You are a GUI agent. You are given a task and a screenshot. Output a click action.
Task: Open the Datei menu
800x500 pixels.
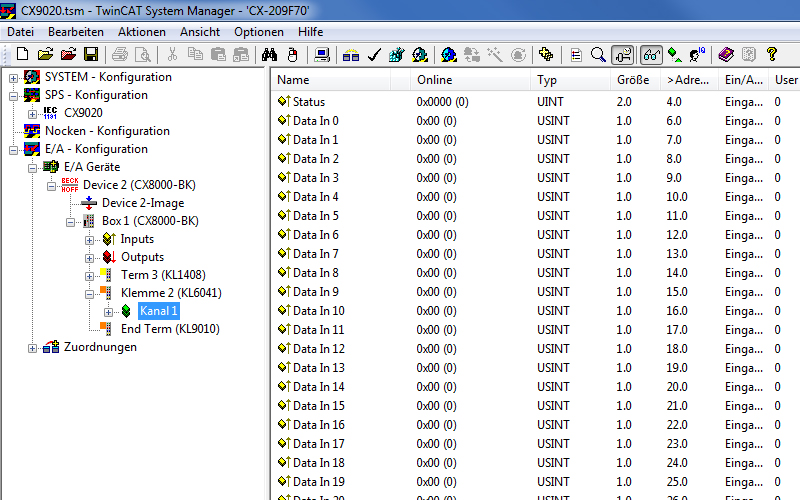(20, 32)
